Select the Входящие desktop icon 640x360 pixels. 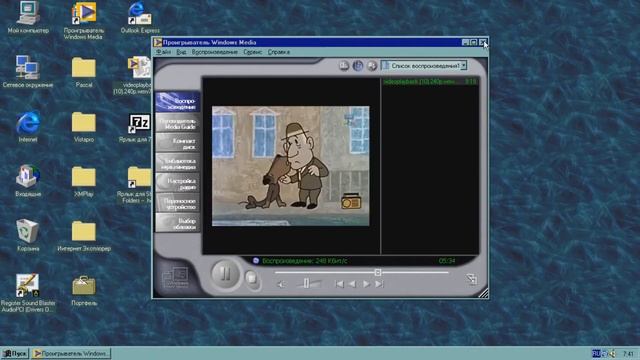coord(28,181)
